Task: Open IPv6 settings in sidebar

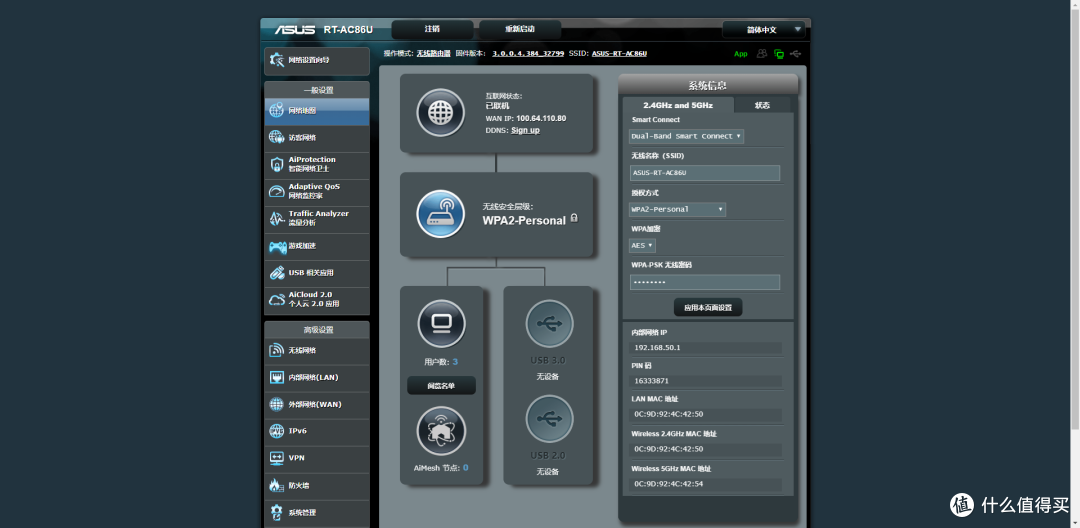Action: coord(317,432)
